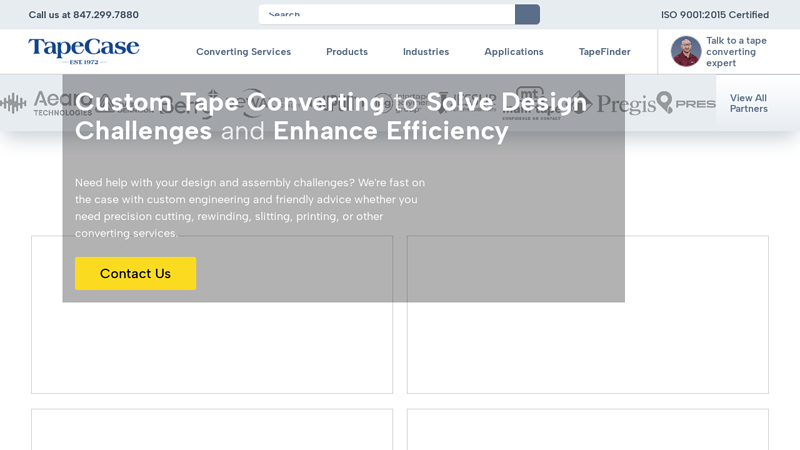Click the search input field
The image size is (800, 450).
pyautogui.click(x=387, y=14)
